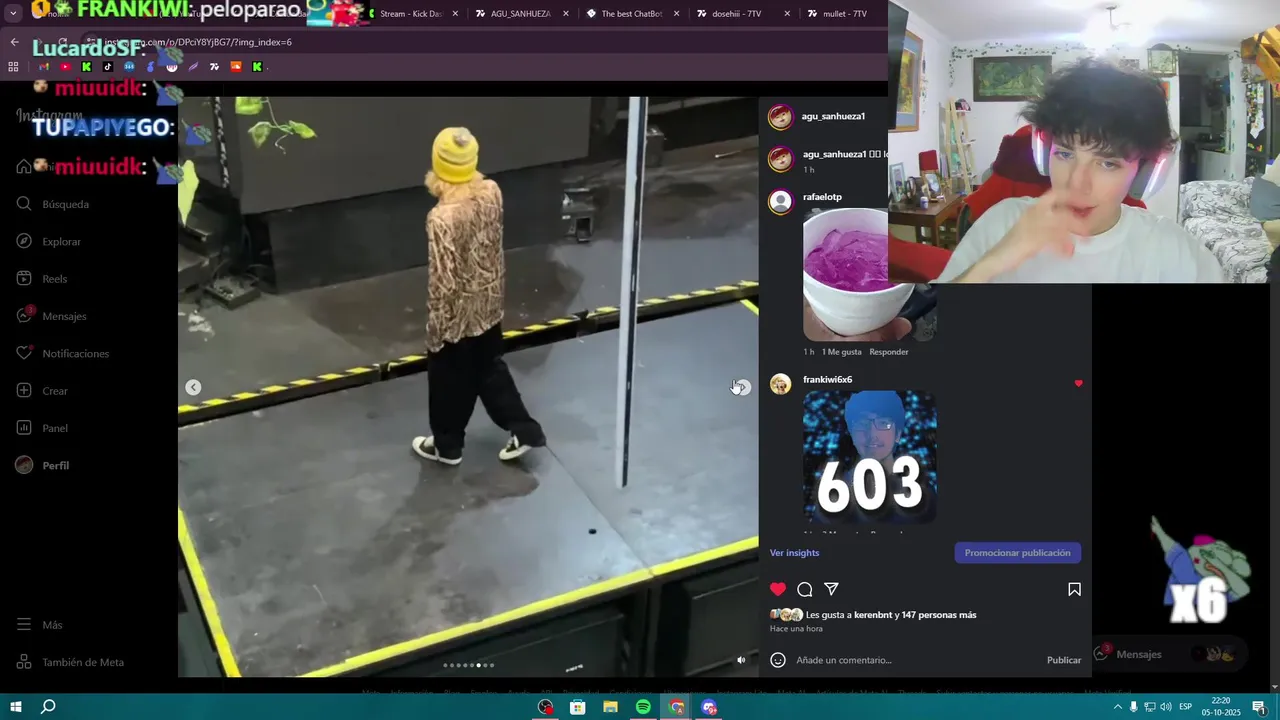Open the purple drink GIF in rafaelotp's comment
The height and width of the screenshot is (720, 1280).
pos(869,274)
